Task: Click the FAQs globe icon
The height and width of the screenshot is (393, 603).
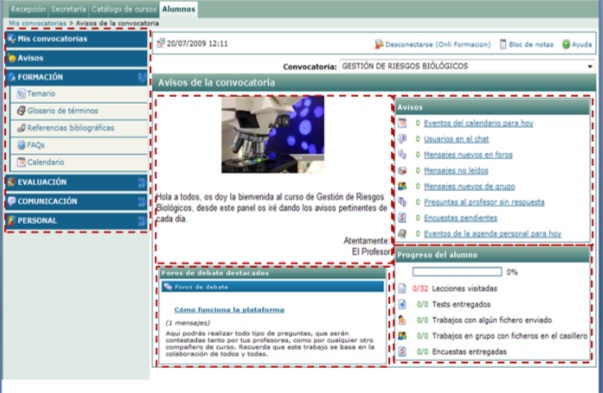Action: [x=21, y=145]
